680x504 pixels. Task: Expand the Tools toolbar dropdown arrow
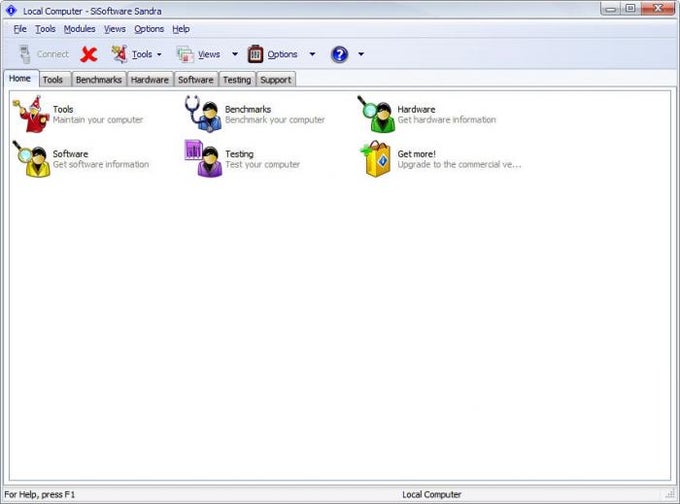click(x=159, y=55)
